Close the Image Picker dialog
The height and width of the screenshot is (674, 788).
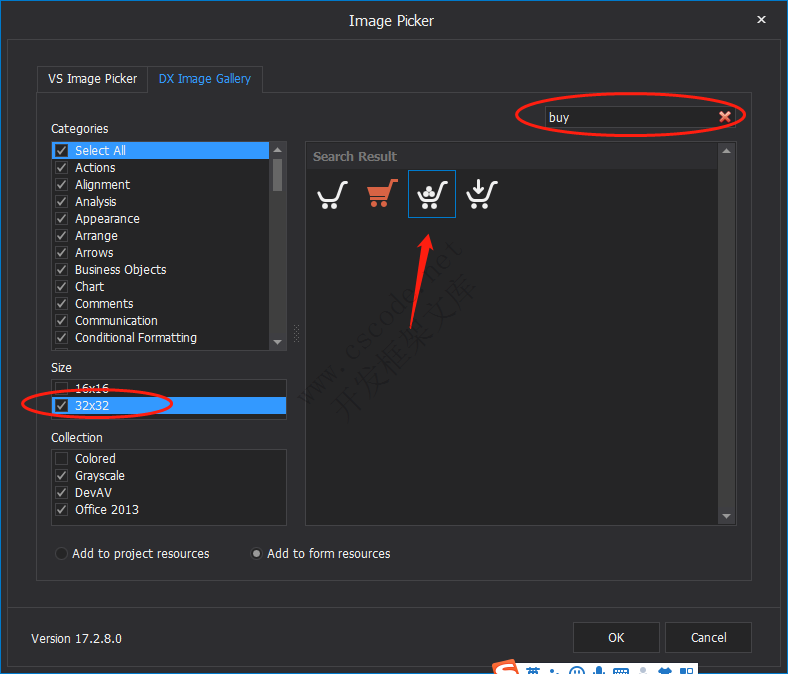pyautogui.click(x=761, y=19)
